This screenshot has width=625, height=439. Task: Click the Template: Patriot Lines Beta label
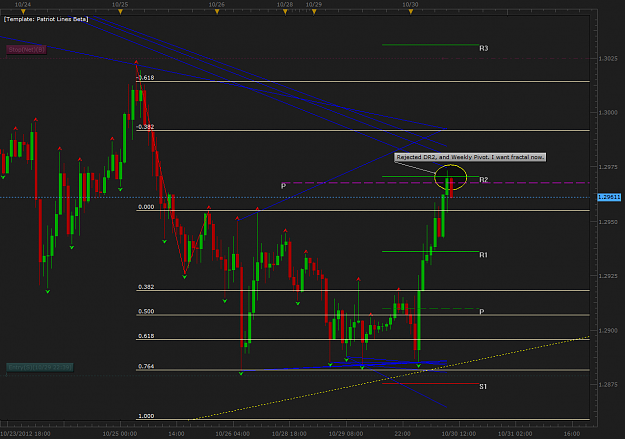click(x=46, y=19)
